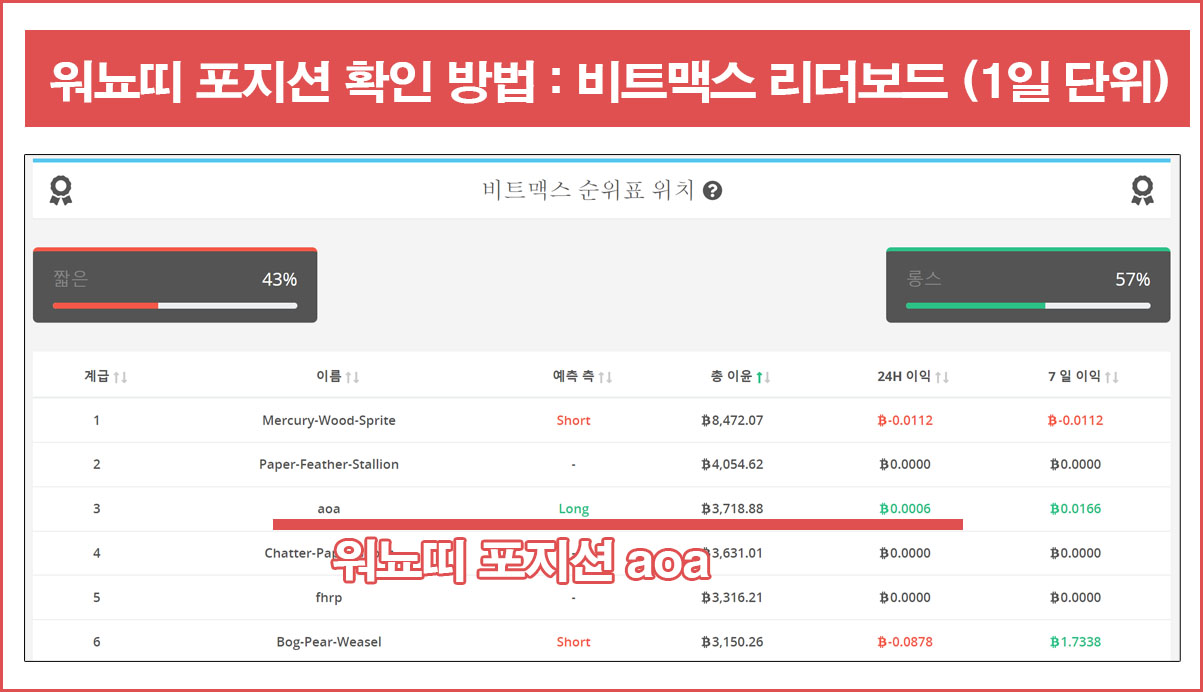The width and height of the screenshot is (1203, 692).
Task: Click the 이름 column header text
Action: click(328, 377)
